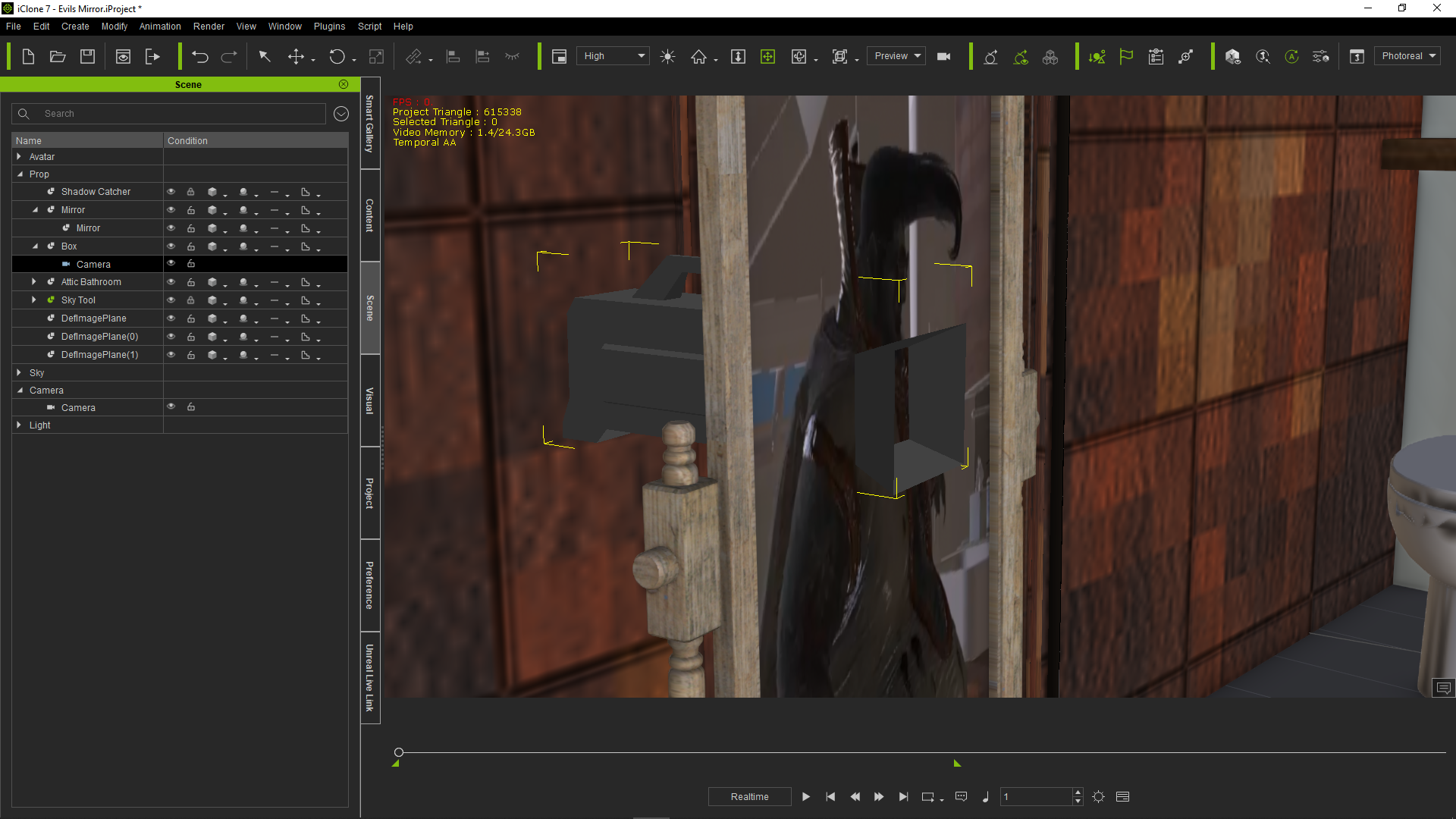Click the Undo arrow icon
This screenshot has width=1456, height=819.
[200, 56]
